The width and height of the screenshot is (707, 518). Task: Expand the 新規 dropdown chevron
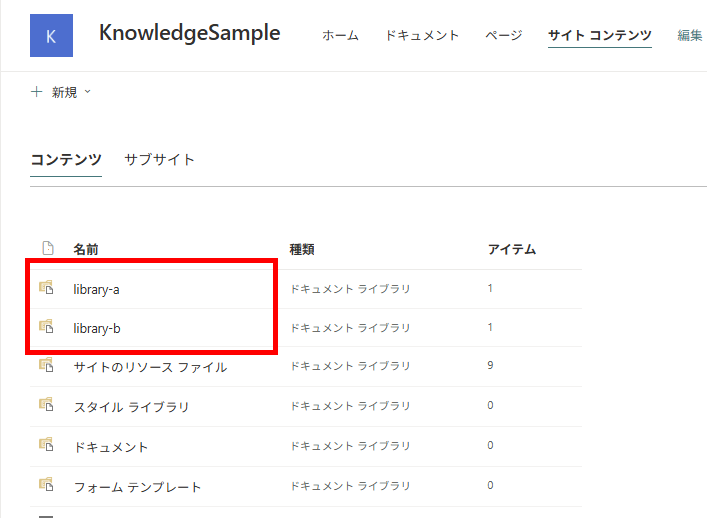point(87,92)
